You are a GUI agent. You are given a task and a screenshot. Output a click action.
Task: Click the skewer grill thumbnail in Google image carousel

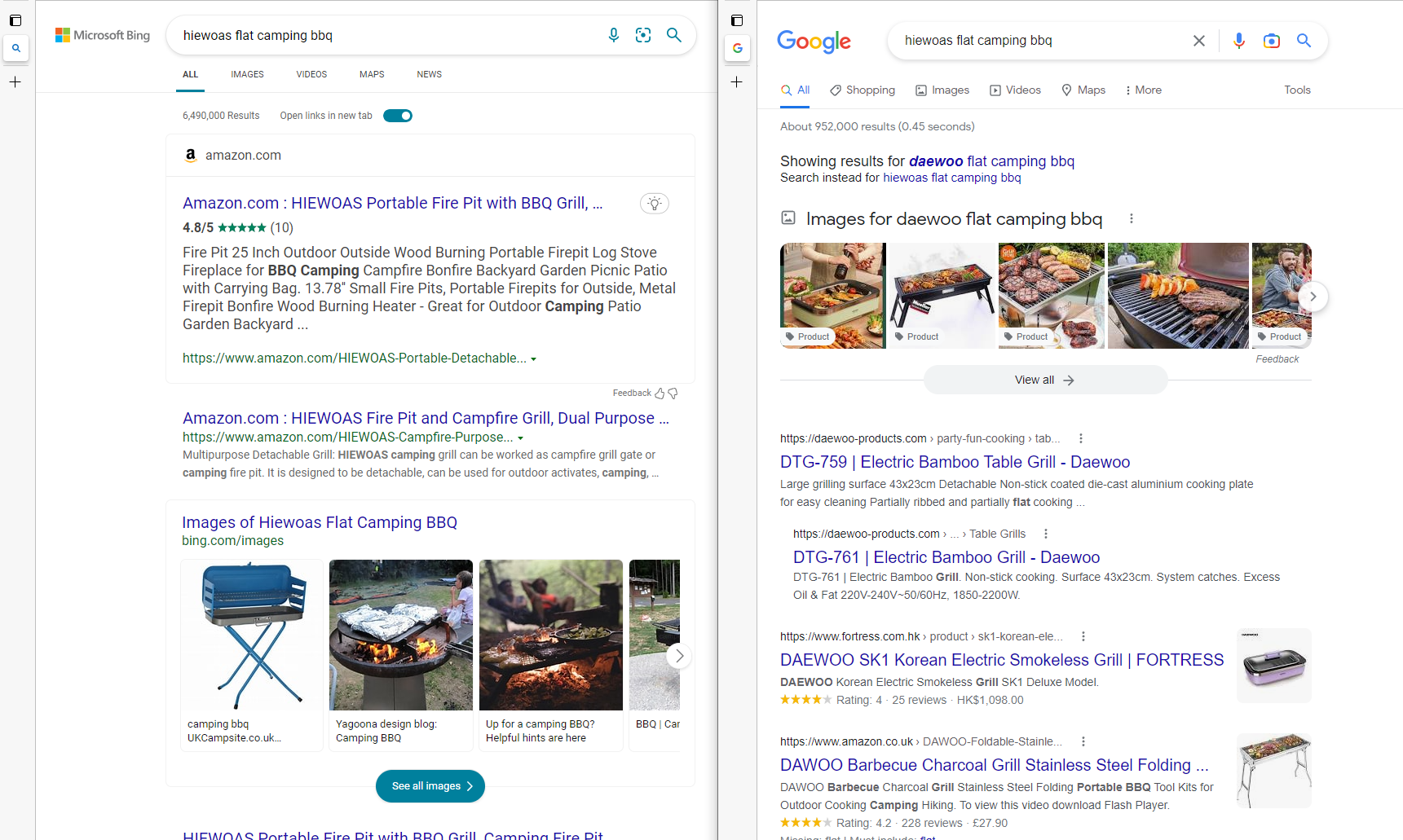point(1177,295)
